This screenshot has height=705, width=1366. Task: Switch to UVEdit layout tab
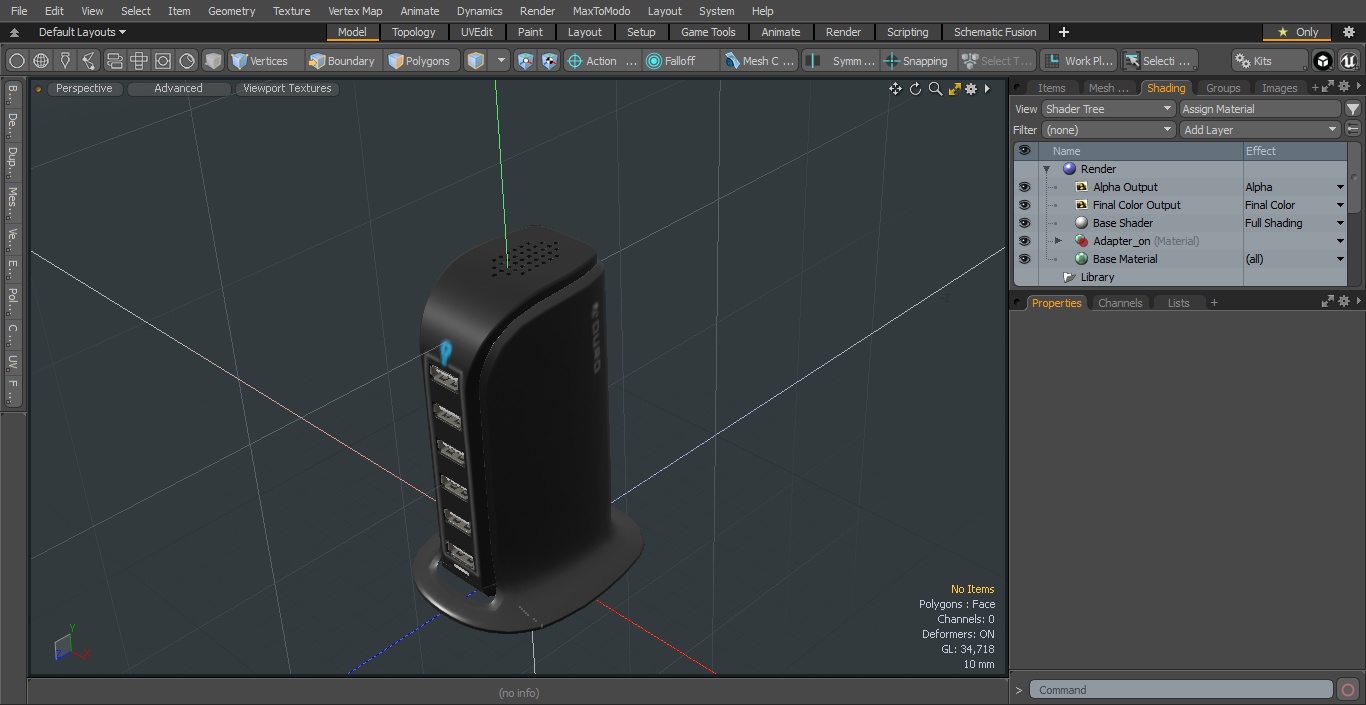[x=477, y=32]
